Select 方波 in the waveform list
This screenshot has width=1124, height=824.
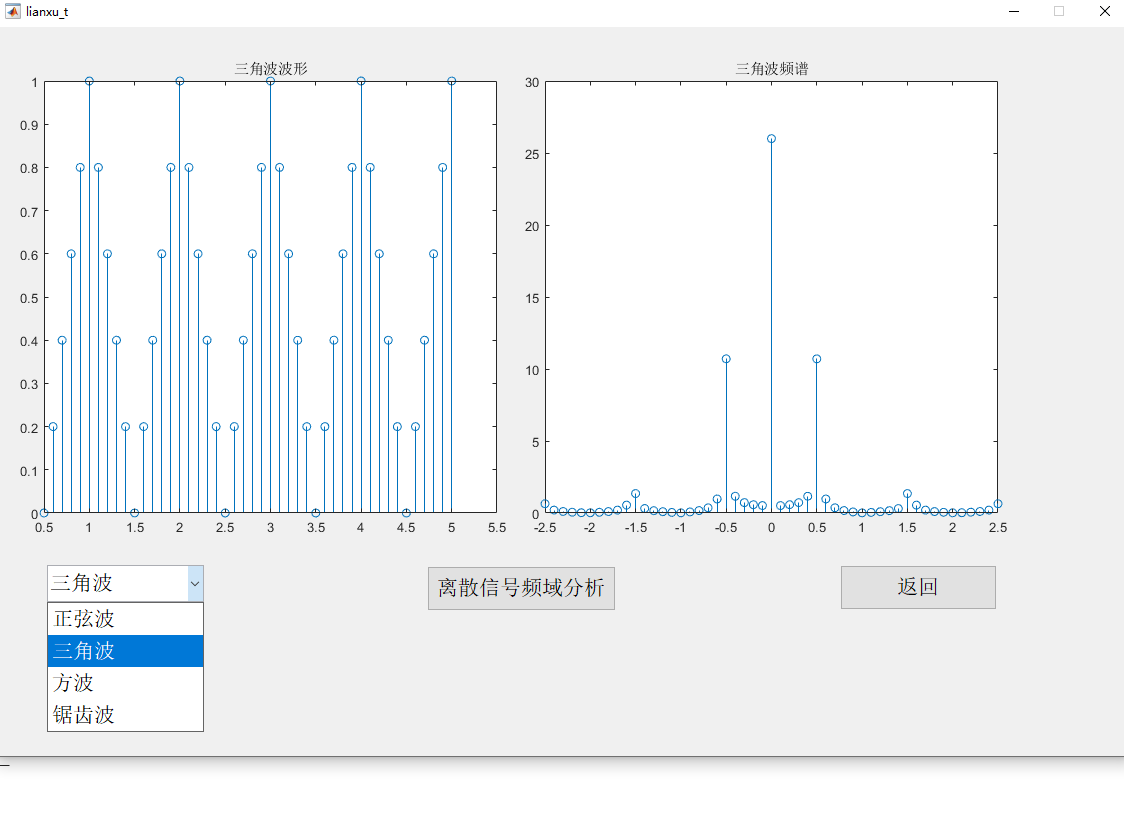click(70, 683)
